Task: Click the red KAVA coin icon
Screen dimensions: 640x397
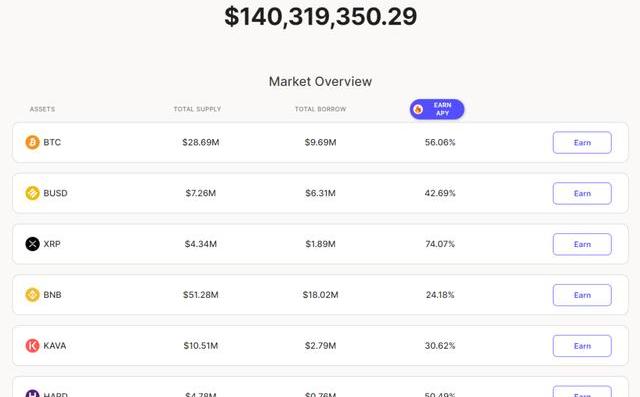Action: (33, 346)
